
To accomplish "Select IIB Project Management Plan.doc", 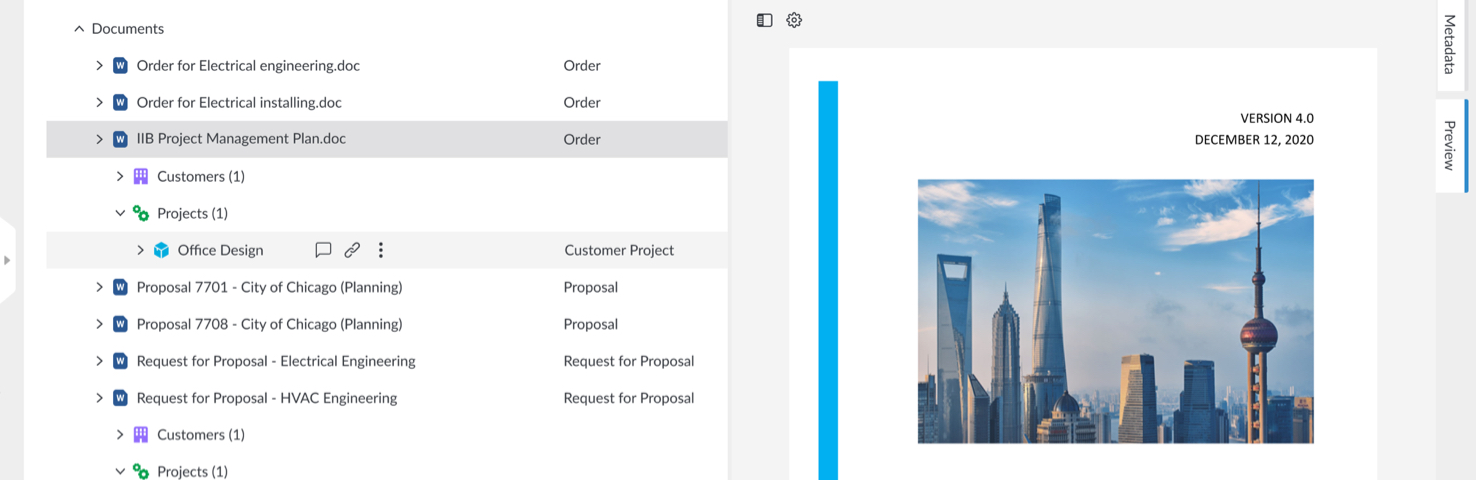I will (x=241, y=139).
